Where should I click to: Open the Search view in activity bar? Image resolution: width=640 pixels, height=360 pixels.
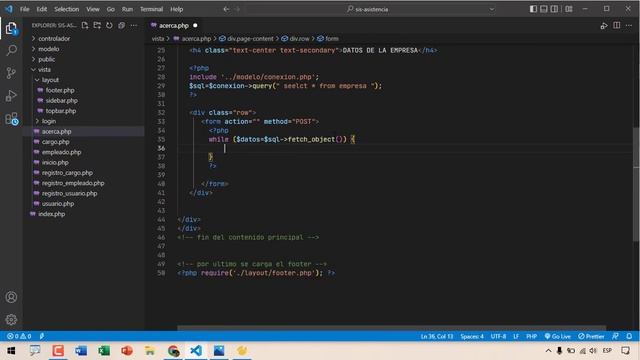11,51
